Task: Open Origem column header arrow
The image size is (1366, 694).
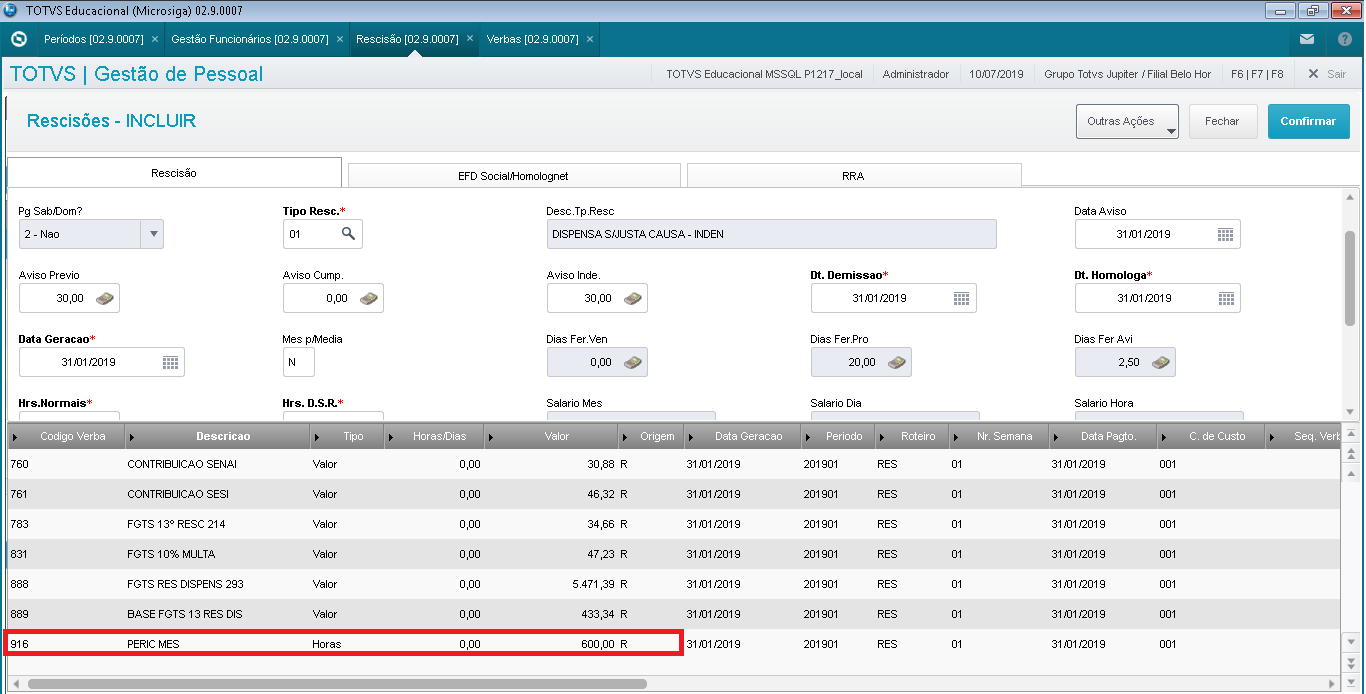Action: click(x=626, y=437)
